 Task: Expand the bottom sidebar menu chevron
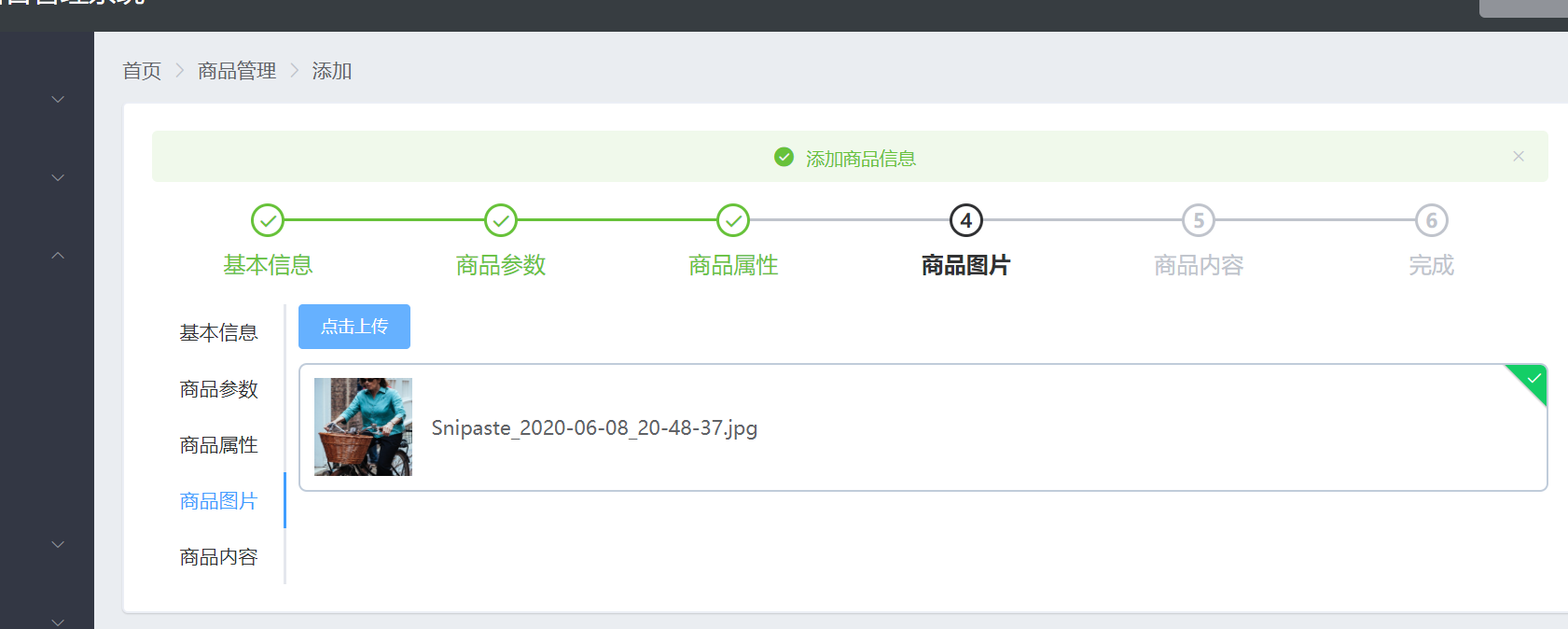[58, 620]
